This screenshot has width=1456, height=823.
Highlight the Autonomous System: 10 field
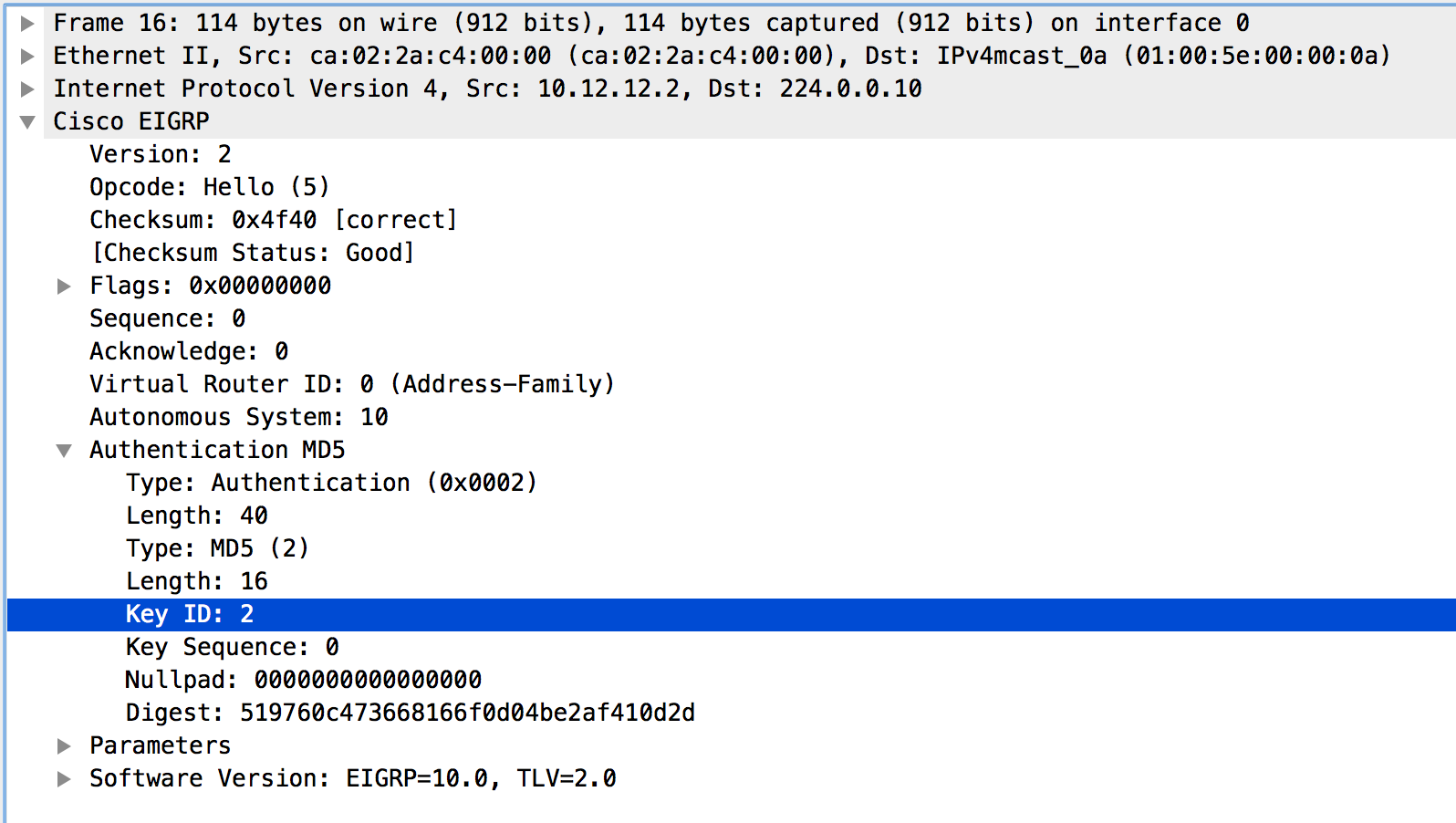pos(238,417)
